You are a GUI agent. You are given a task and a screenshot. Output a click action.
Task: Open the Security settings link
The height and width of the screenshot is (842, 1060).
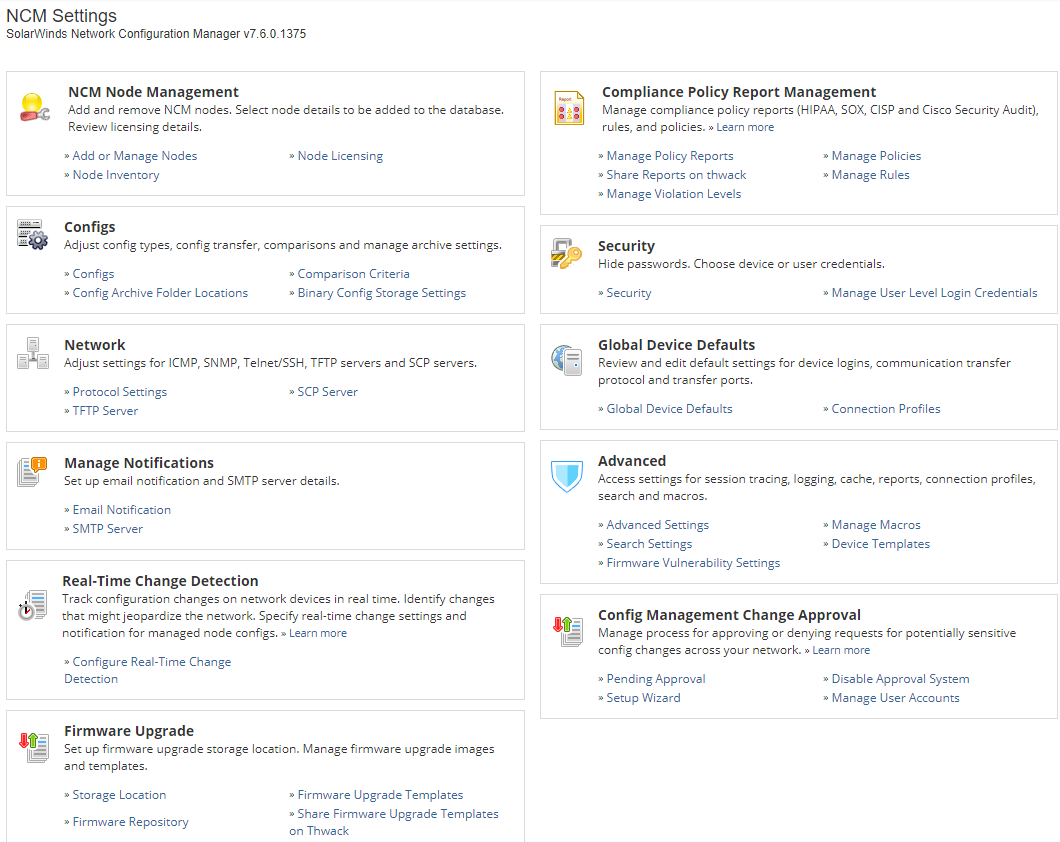tap(629, 293)
